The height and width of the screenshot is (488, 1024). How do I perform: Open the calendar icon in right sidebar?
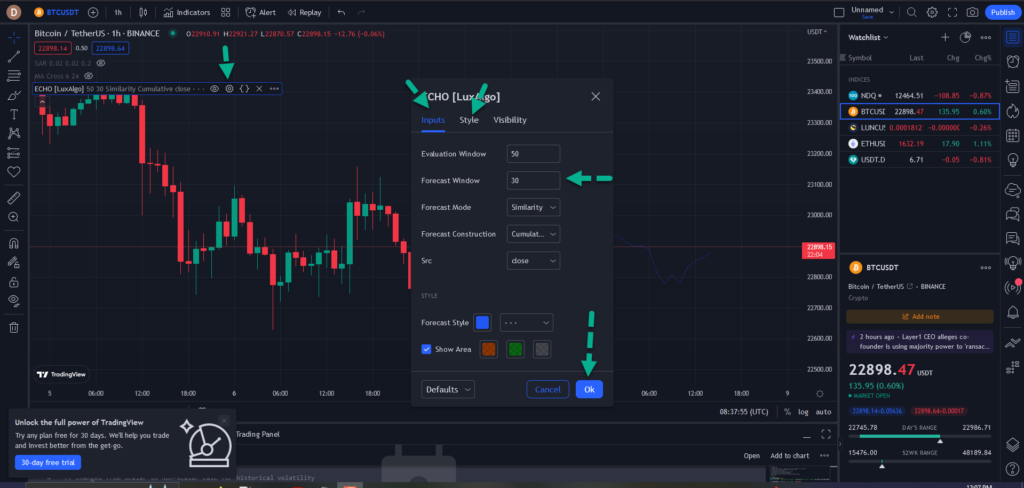[x=1012, y=135]
